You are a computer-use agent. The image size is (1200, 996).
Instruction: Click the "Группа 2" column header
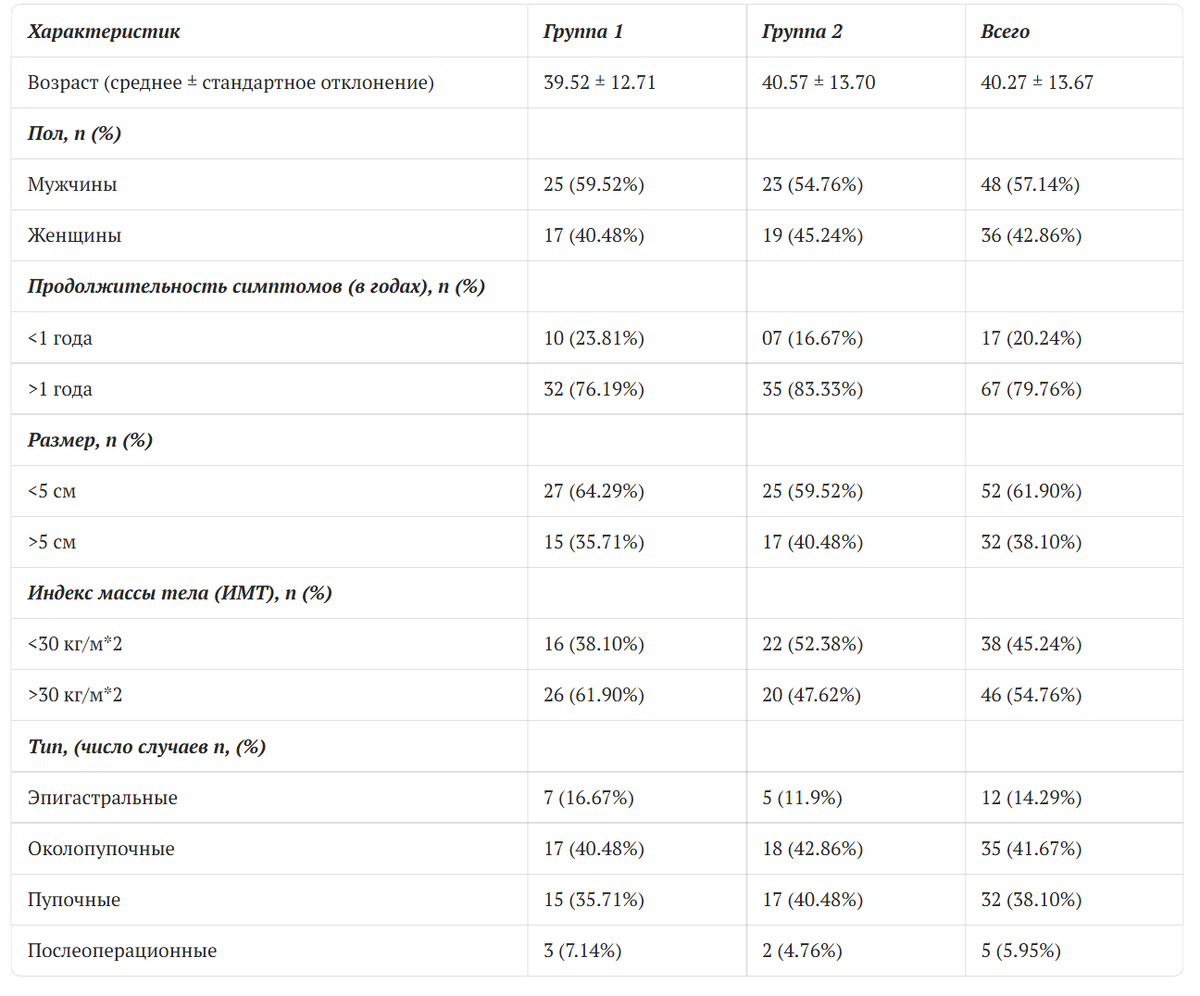pos(802,32)
